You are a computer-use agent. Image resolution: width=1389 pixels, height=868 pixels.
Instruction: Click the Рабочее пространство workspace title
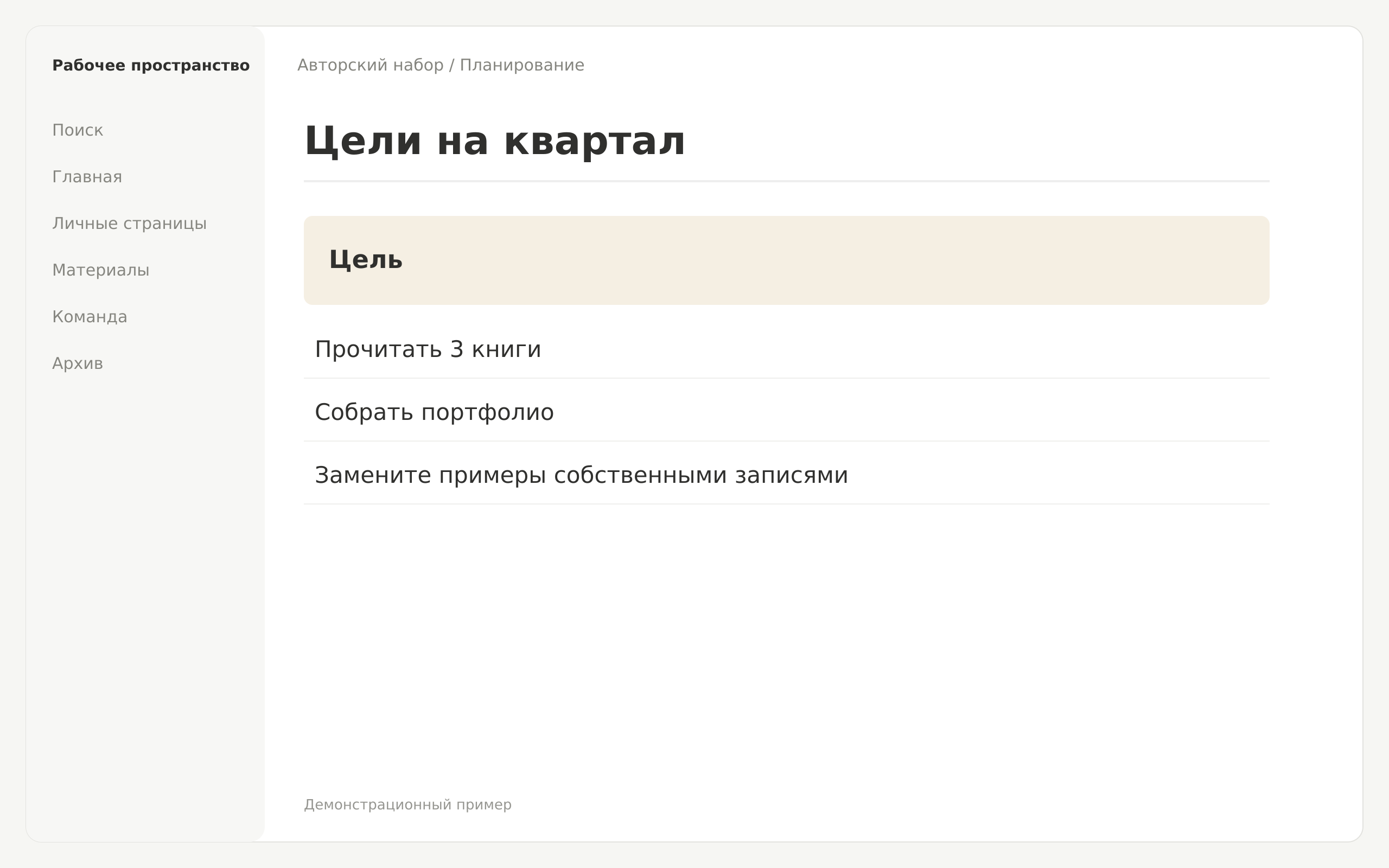pos(151,66)
